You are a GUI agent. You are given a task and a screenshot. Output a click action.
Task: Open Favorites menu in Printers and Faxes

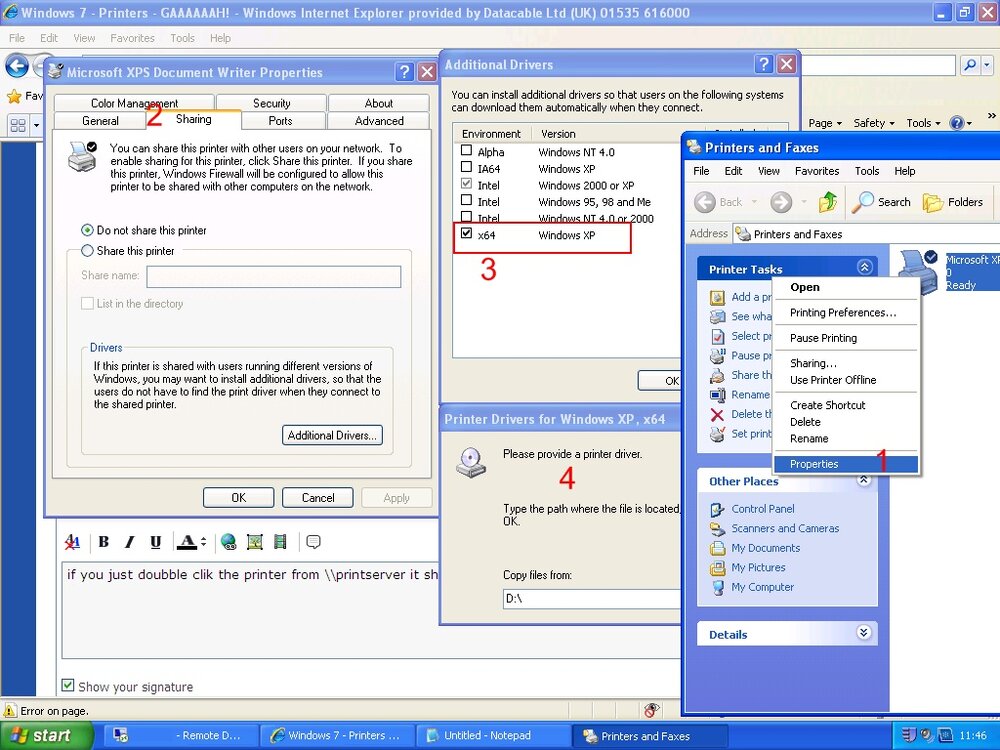(817, 171)
